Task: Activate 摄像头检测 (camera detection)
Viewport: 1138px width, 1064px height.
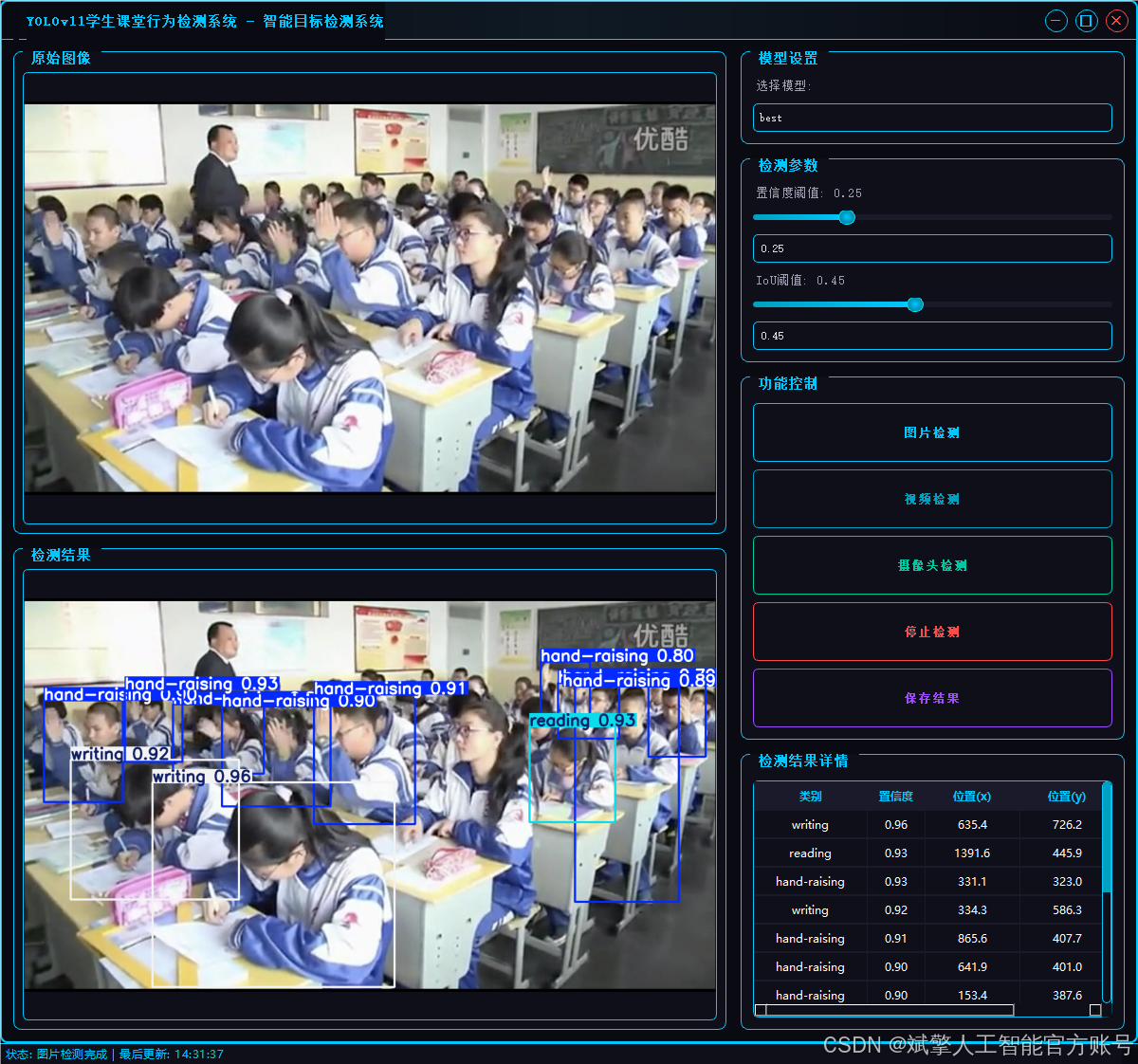Action: [932, 565]
